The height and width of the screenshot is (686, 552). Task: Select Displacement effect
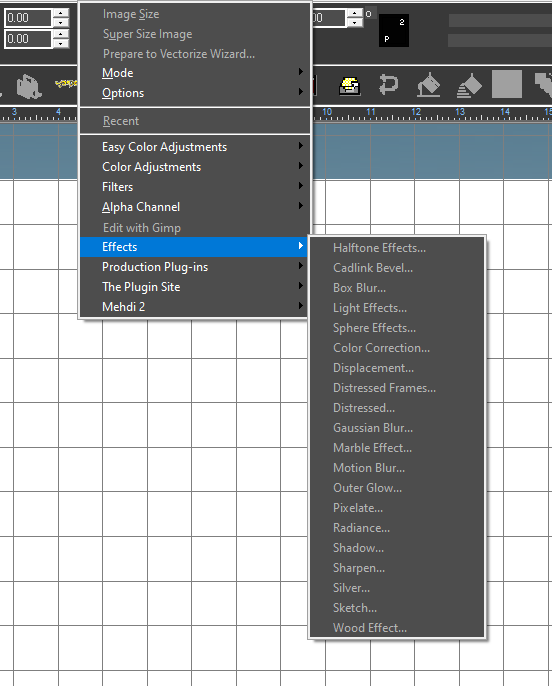(397, 368)
